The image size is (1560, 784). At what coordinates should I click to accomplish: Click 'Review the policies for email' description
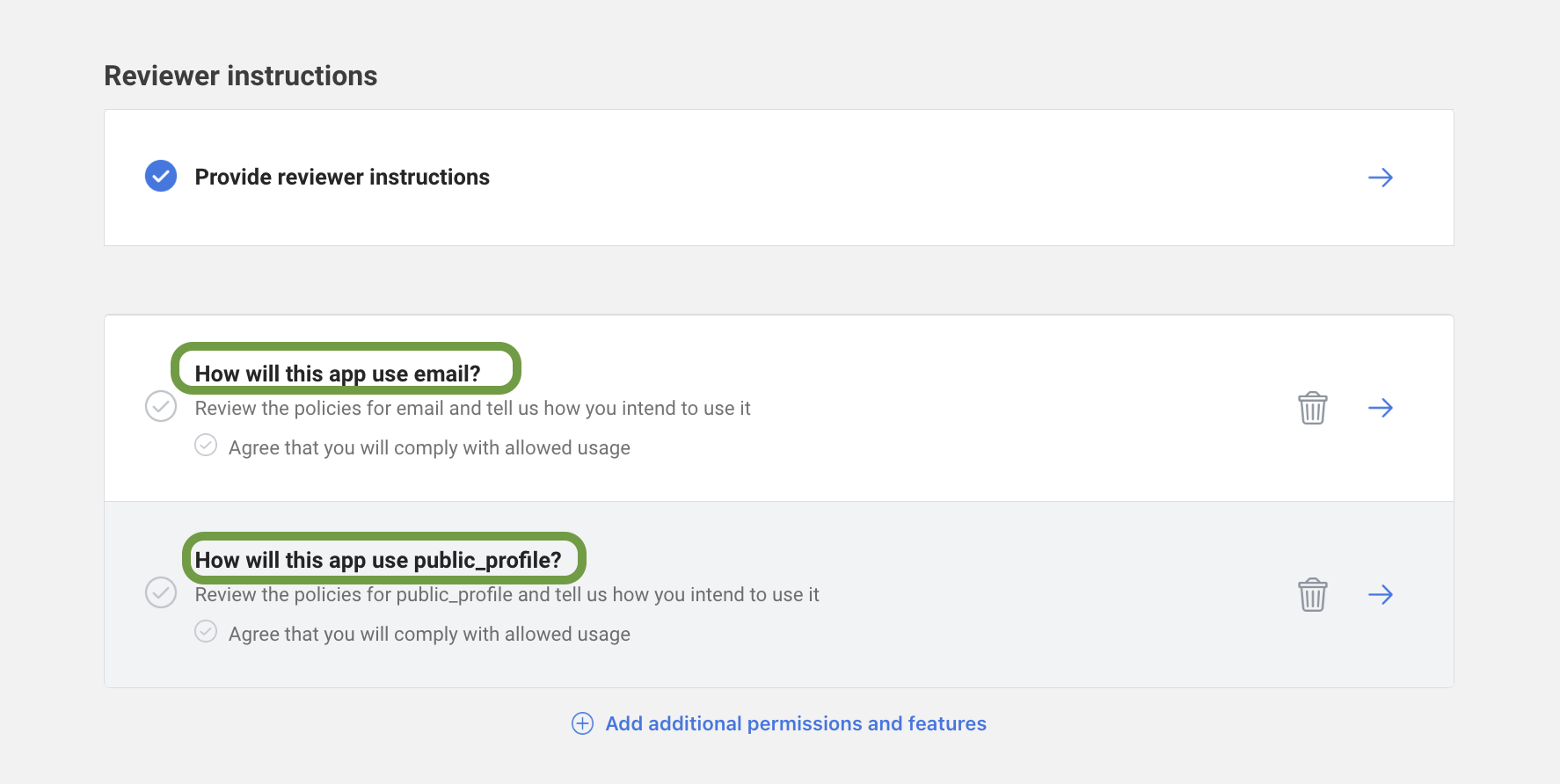coord(473,409)
